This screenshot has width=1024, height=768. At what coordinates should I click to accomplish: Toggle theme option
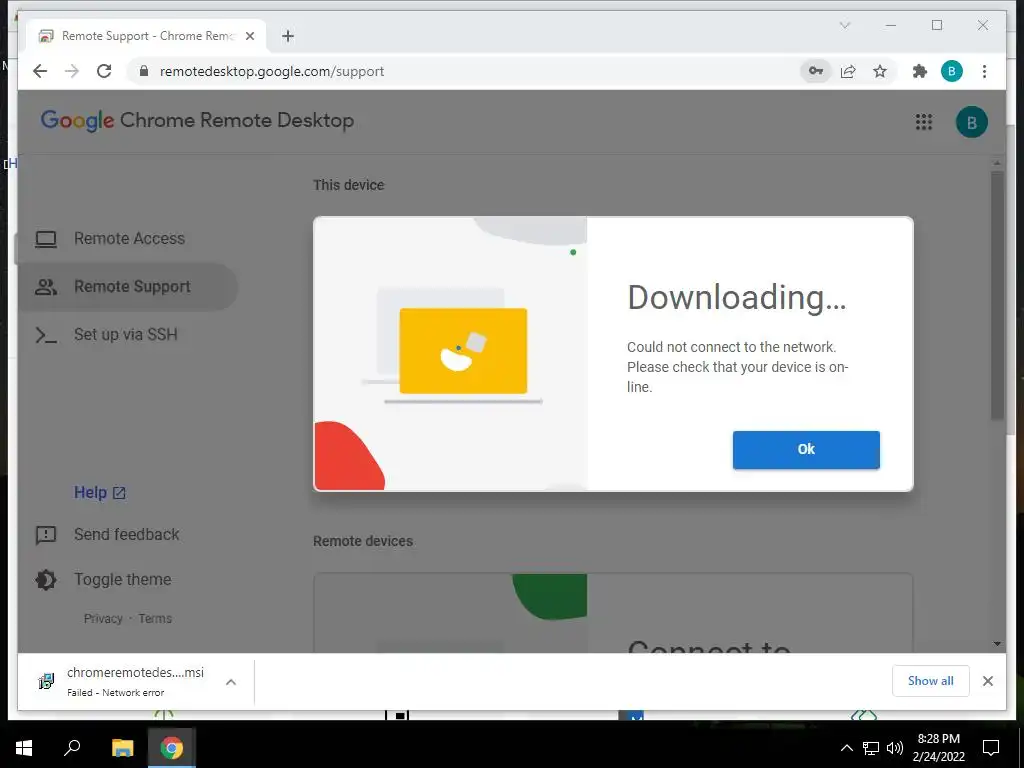(x=122, y=579)
